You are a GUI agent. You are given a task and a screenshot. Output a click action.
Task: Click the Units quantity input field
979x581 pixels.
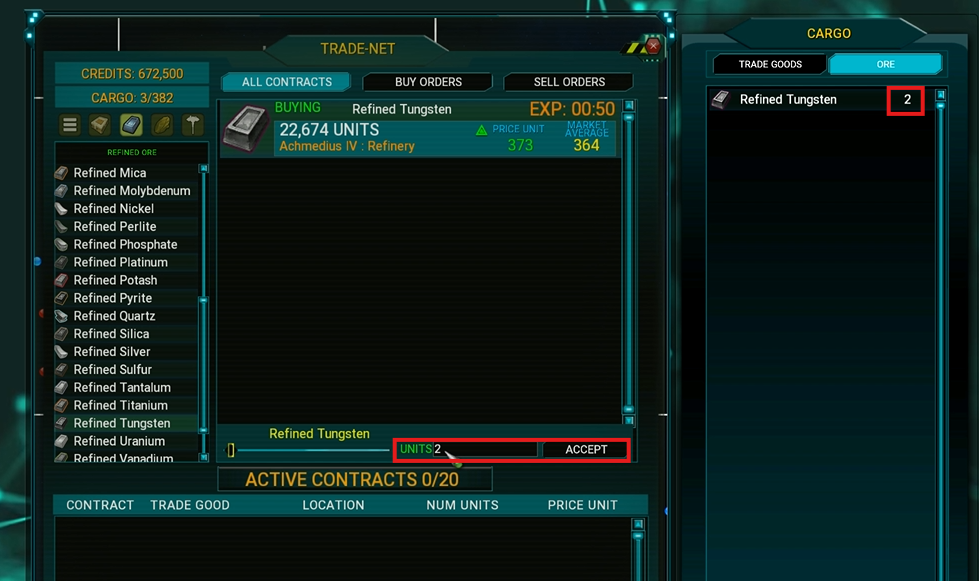tap(485, 449)
